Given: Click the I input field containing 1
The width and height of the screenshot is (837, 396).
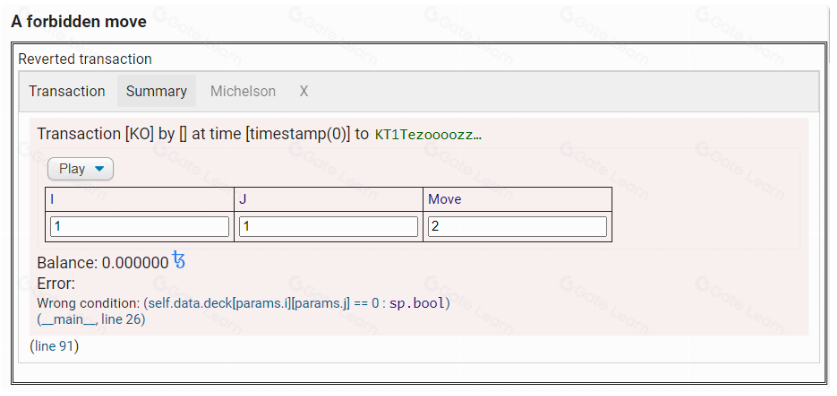Looking at the screenshot, I should click(x=139, y=226).
